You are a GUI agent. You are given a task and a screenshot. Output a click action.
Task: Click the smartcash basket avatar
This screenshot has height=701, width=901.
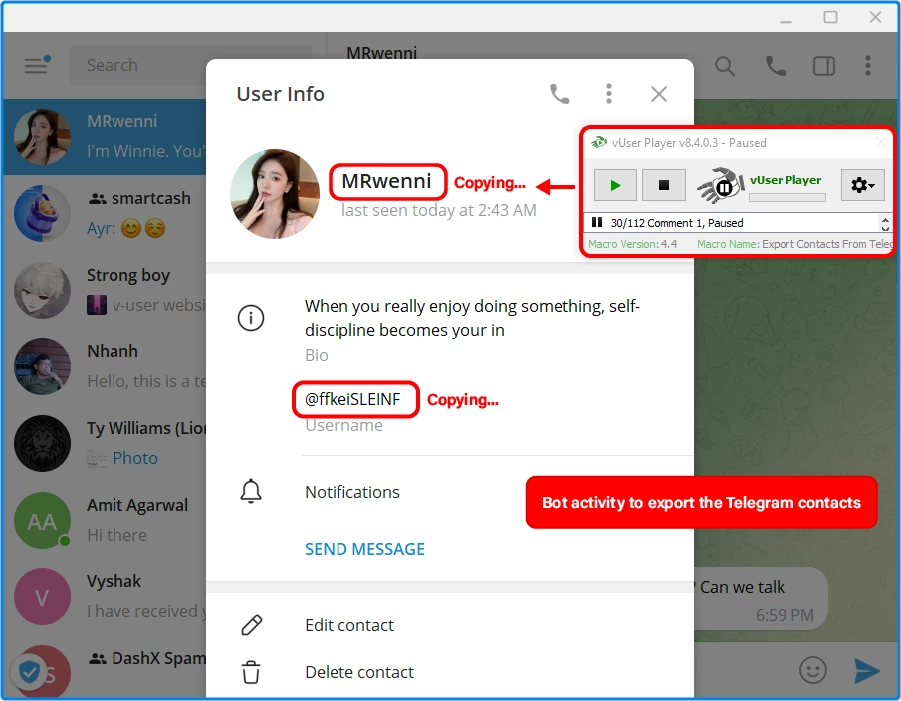42,213
